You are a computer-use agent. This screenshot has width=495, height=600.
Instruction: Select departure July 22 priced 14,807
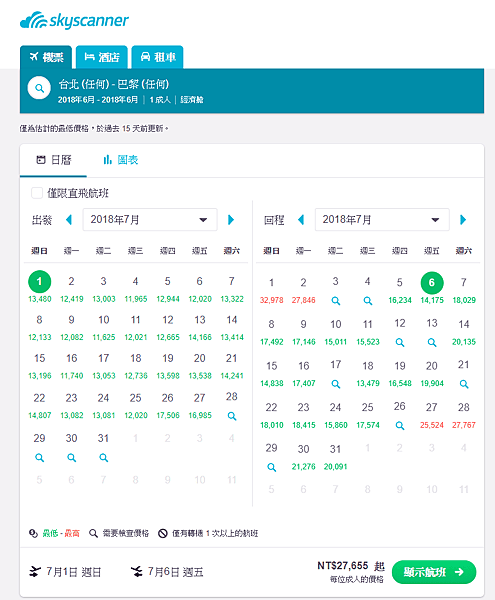[39, 406]
